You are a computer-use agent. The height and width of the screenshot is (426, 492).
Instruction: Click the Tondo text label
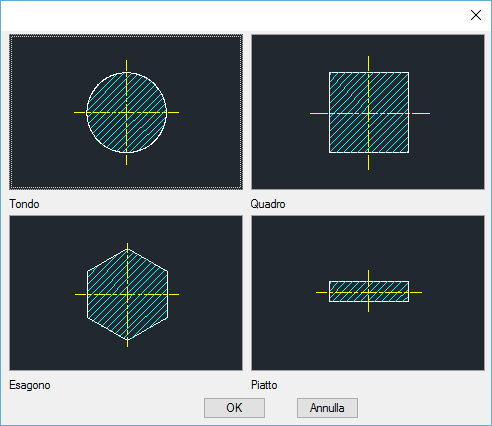click(x=24, y=204)
